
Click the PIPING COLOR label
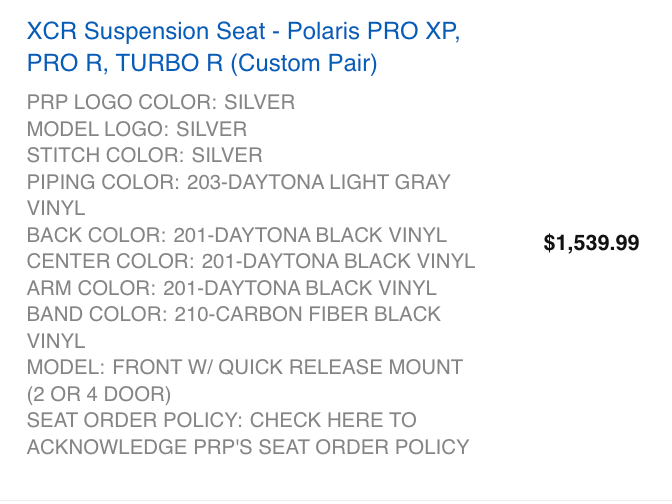coord(103,182)
